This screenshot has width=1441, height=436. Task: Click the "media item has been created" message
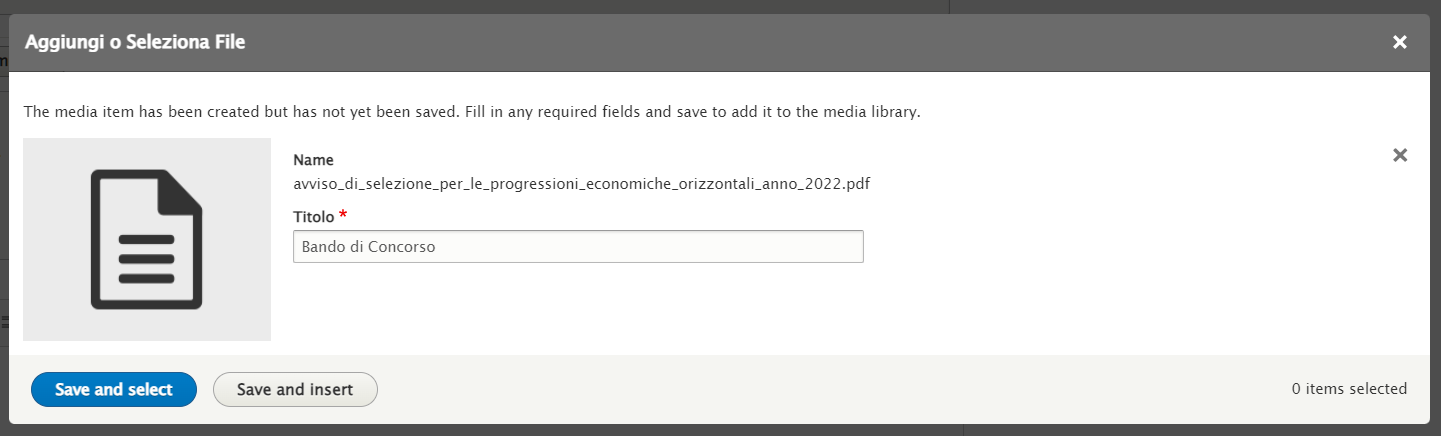point(471,112)
